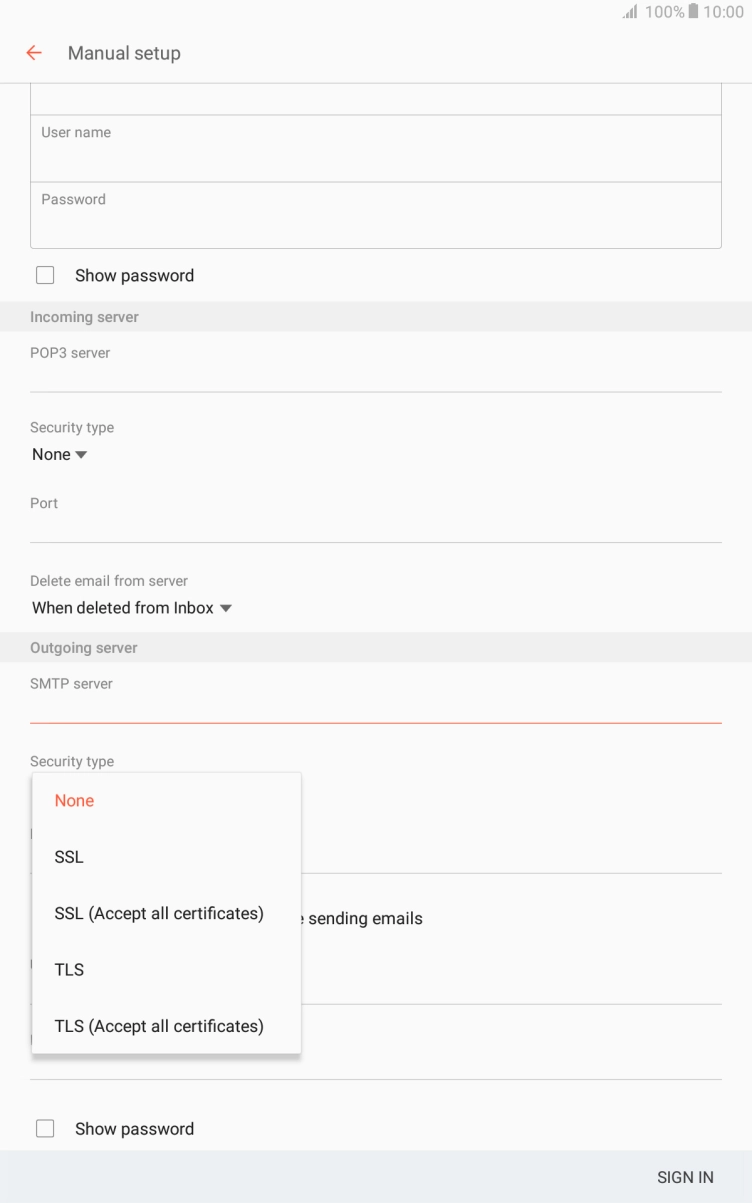The width and height of the screenshot is (752, 1203).
Task: Toggle the bottom Show password checkbox
Action: [45, 1128]
